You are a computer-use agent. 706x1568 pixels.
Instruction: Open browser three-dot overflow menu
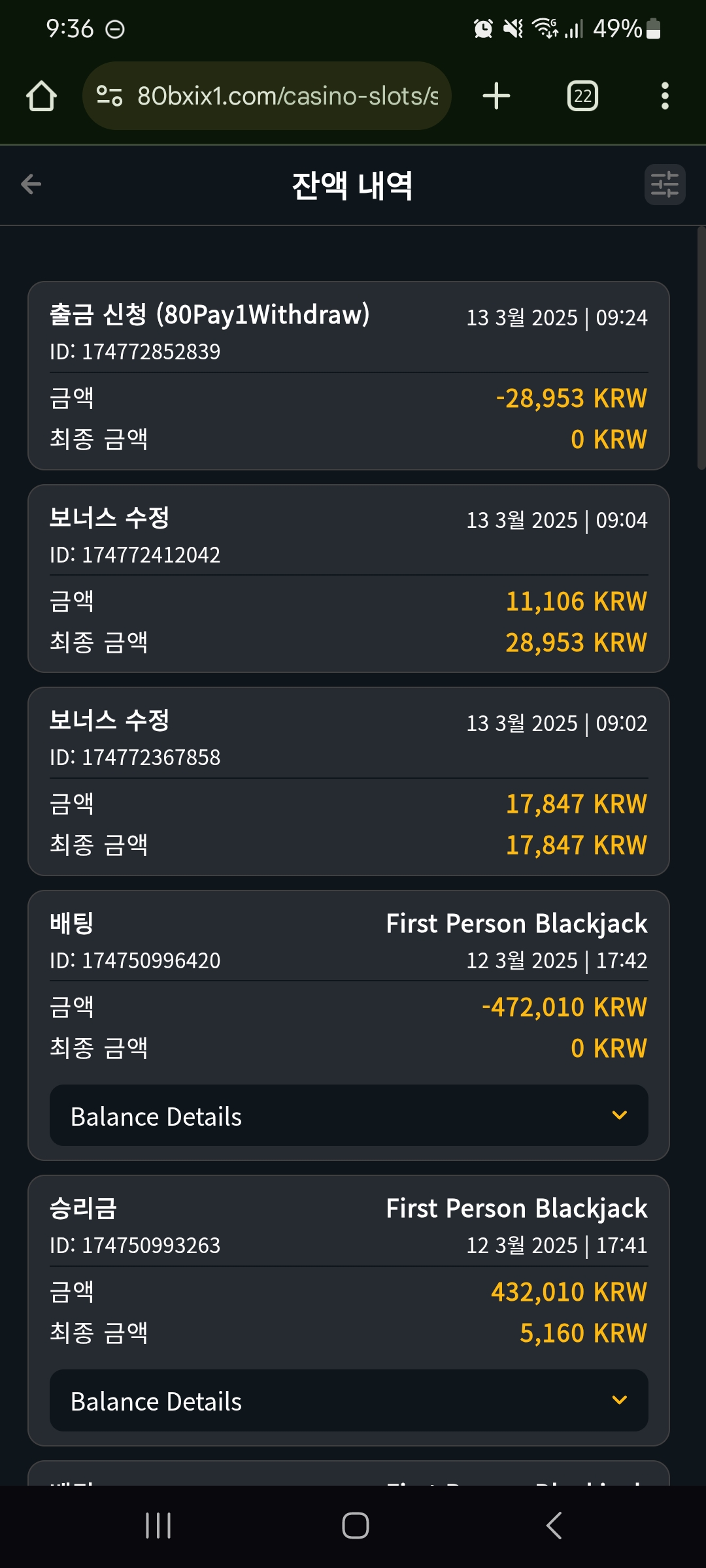[665, 96]
